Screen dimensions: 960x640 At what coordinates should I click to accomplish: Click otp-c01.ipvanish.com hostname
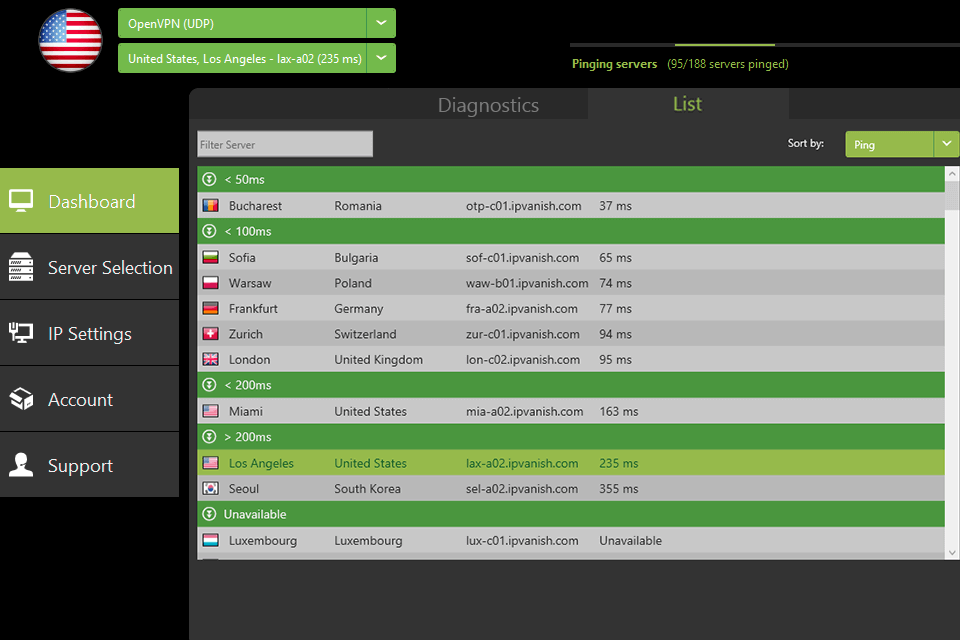click(x=523, y=206)
